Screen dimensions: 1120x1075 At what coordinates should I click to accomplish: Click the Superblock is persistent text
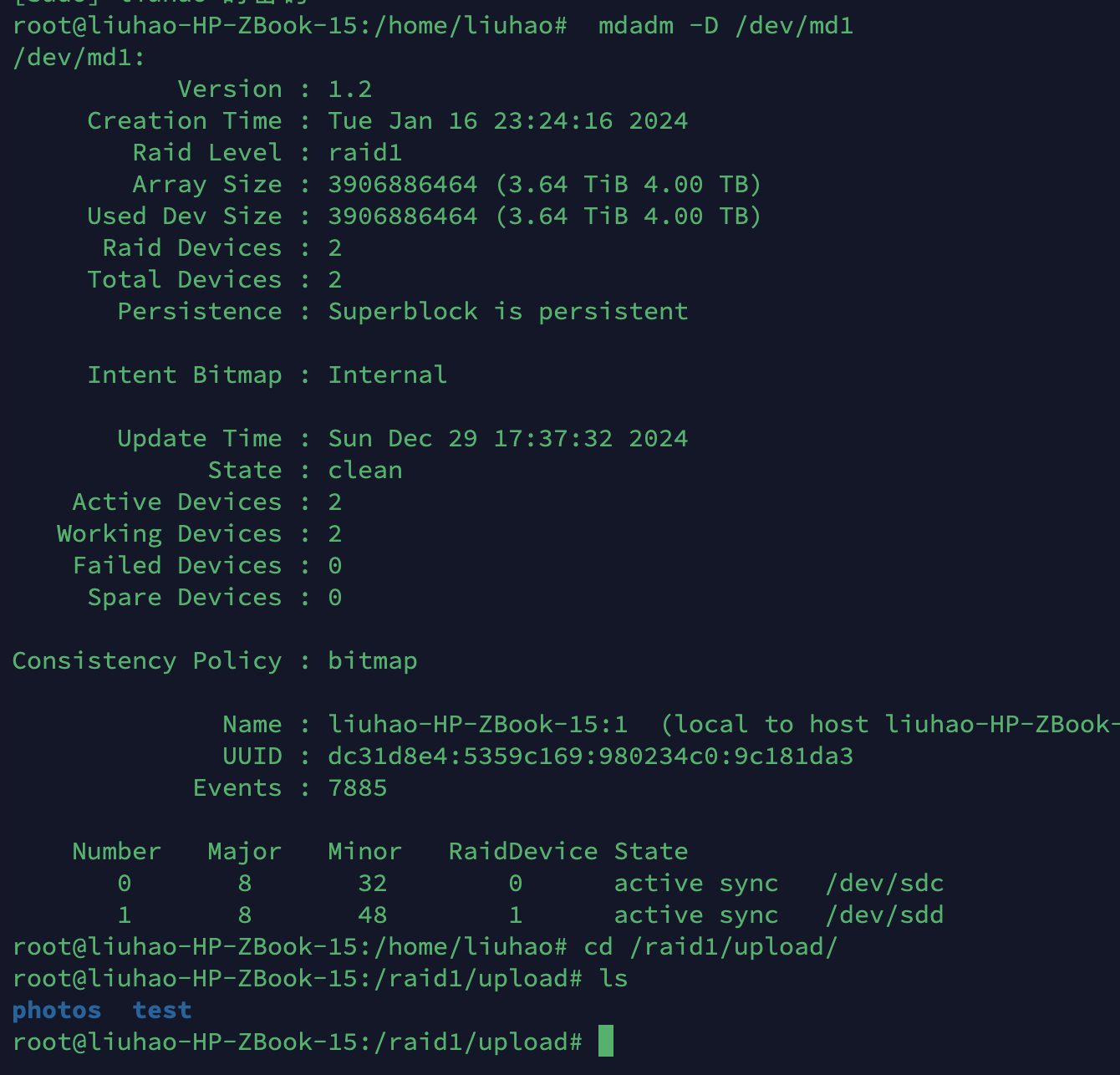[507, 312]
